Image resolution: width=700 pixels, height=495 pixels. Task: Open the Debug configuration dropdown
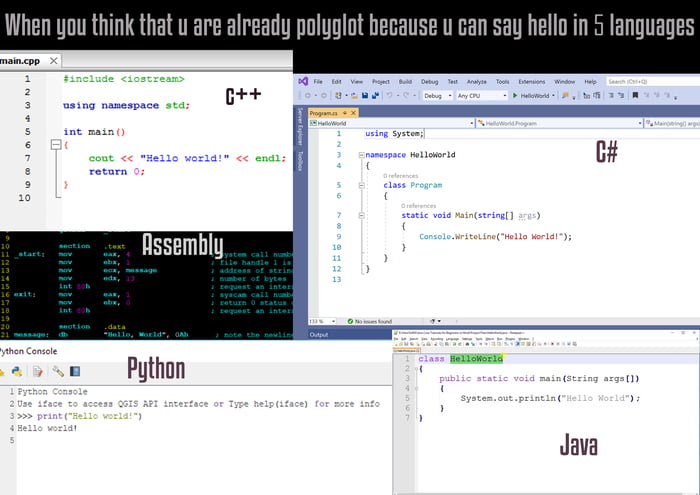pos(436,96)
